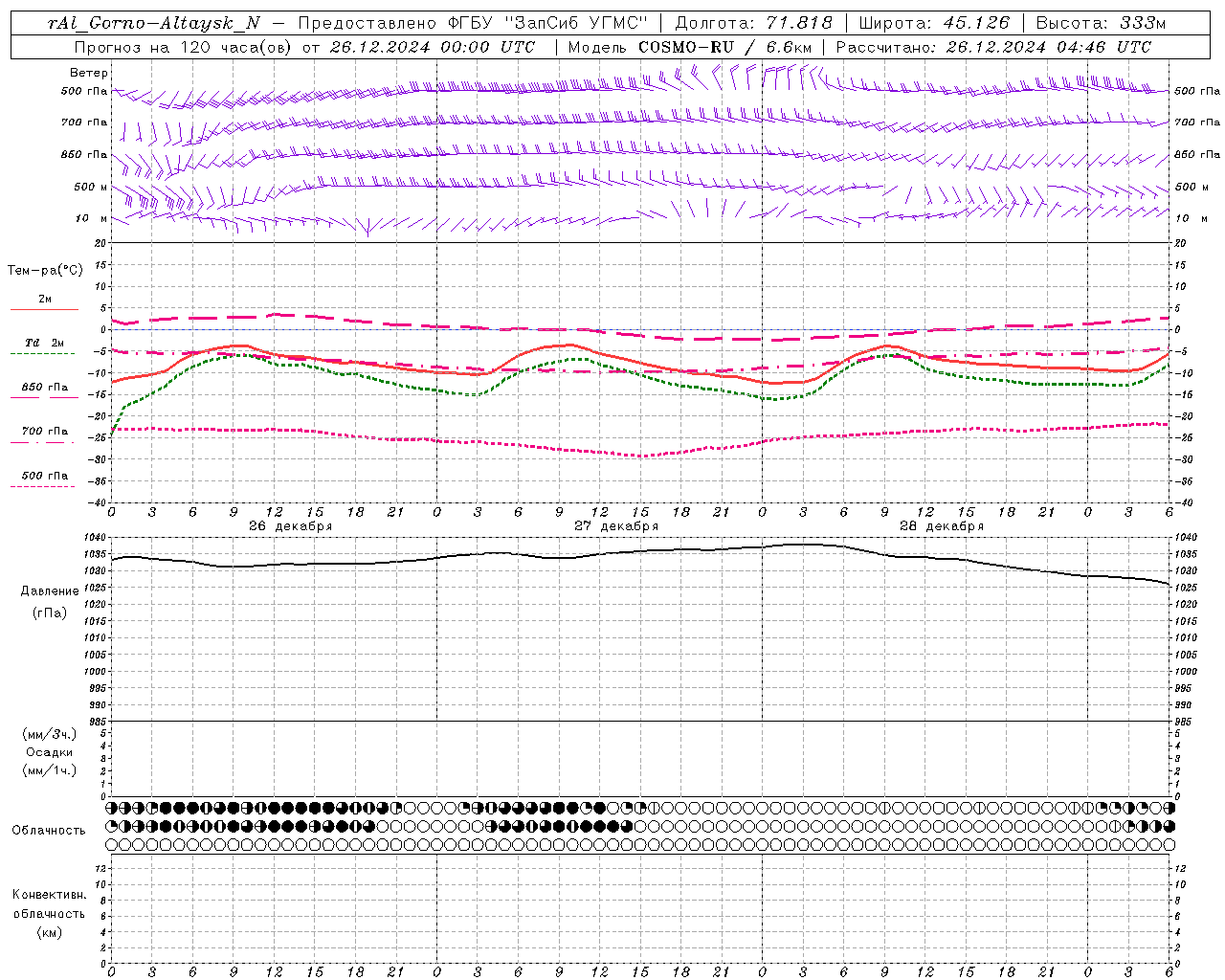The image size is (1225, 980).
Task: Click the 700 гПа temperature legend entry
Action: pyautogui.click(x=44, y=432)
